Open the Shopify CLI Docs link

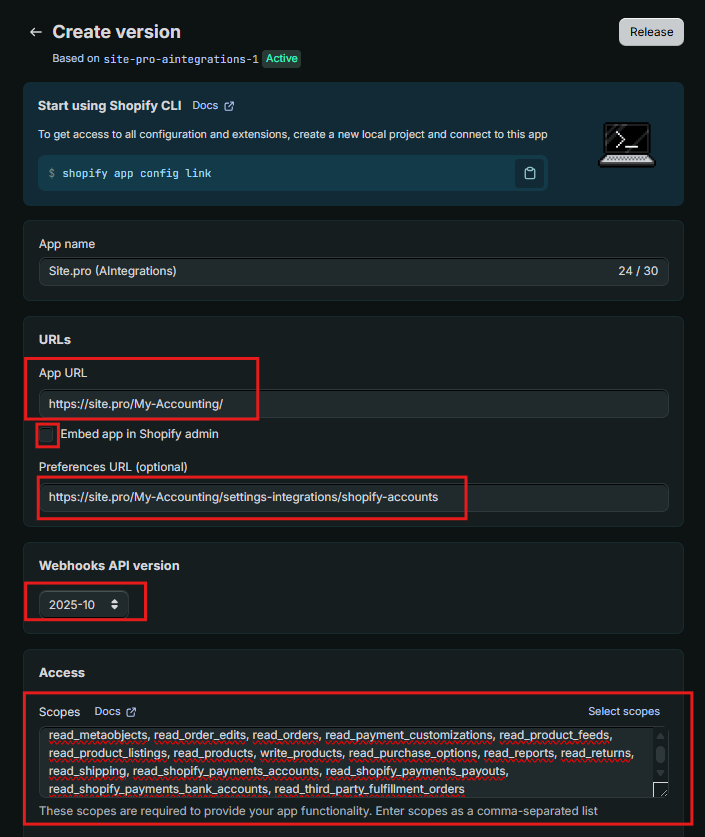coord(205,106)
